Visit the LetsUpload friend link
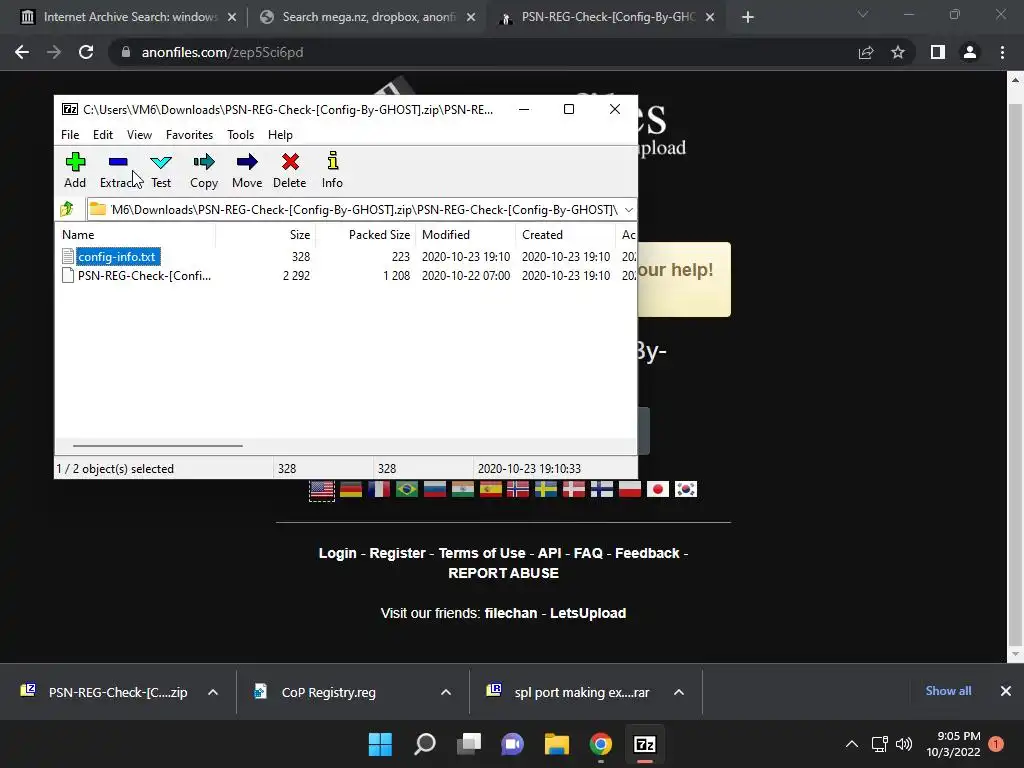The height and width of the screenshot is (768, 1024). (588, 613)
